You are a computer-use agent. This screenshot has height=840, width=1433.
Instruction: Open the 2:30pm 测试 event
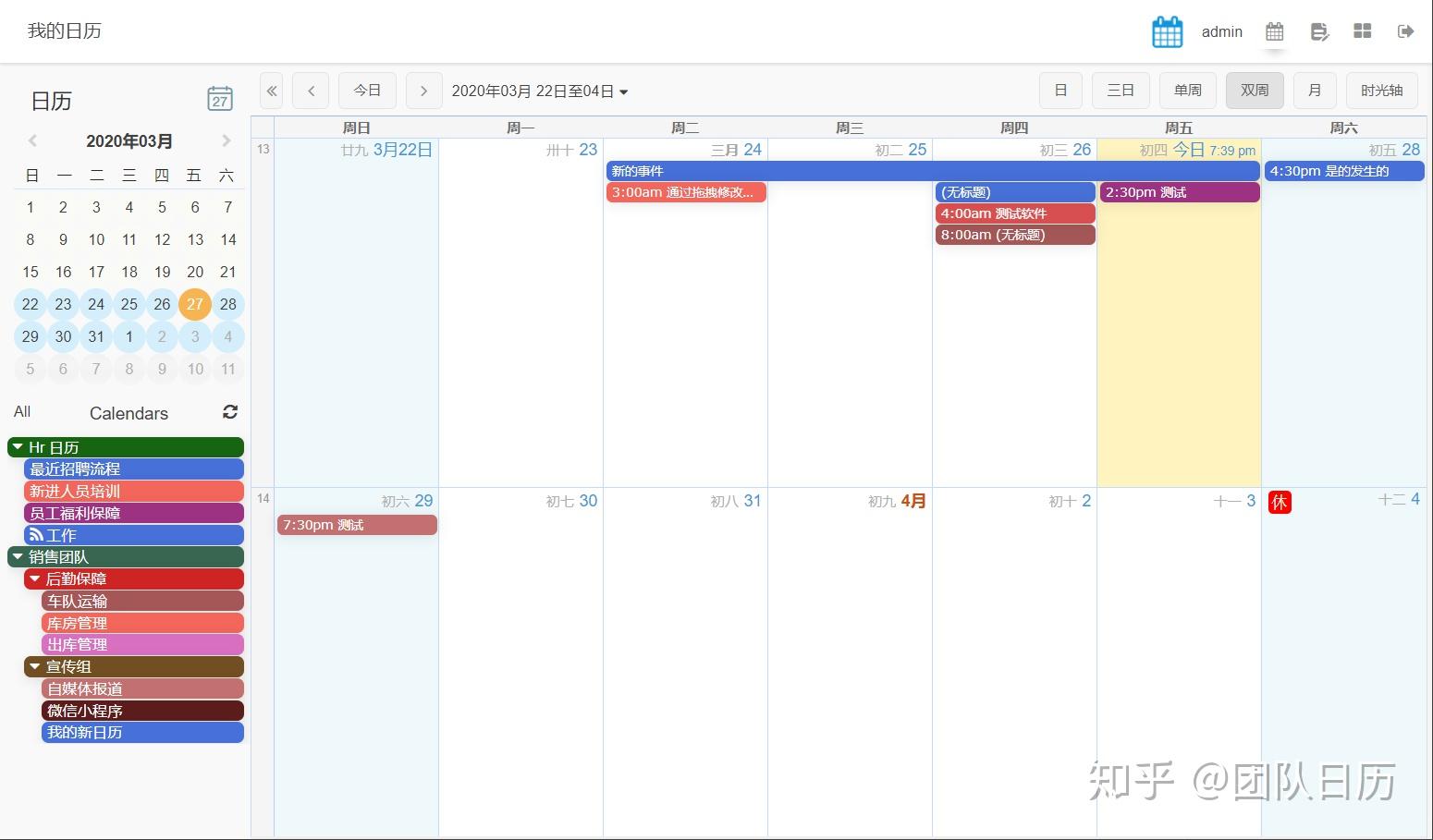(x=1180, y=192)
